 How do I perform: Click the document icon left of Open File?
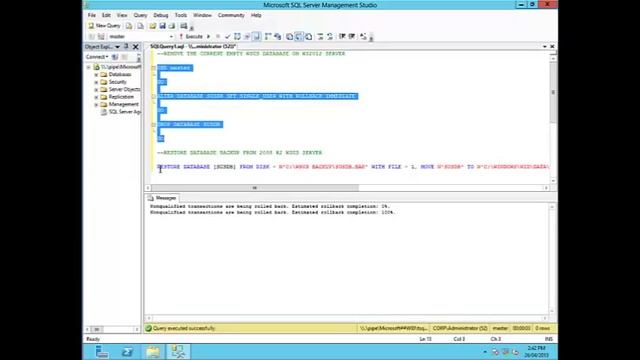141,26
